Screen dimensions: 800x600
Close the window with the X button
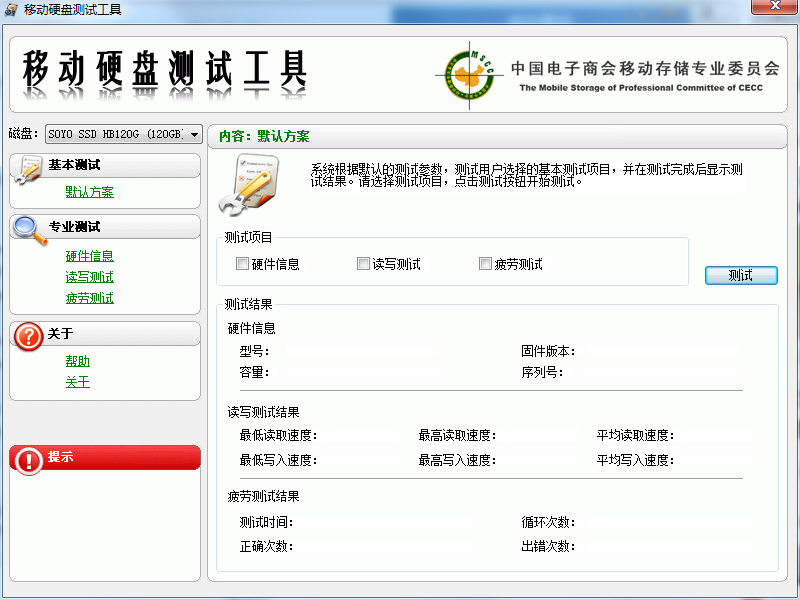coord(773,10)
